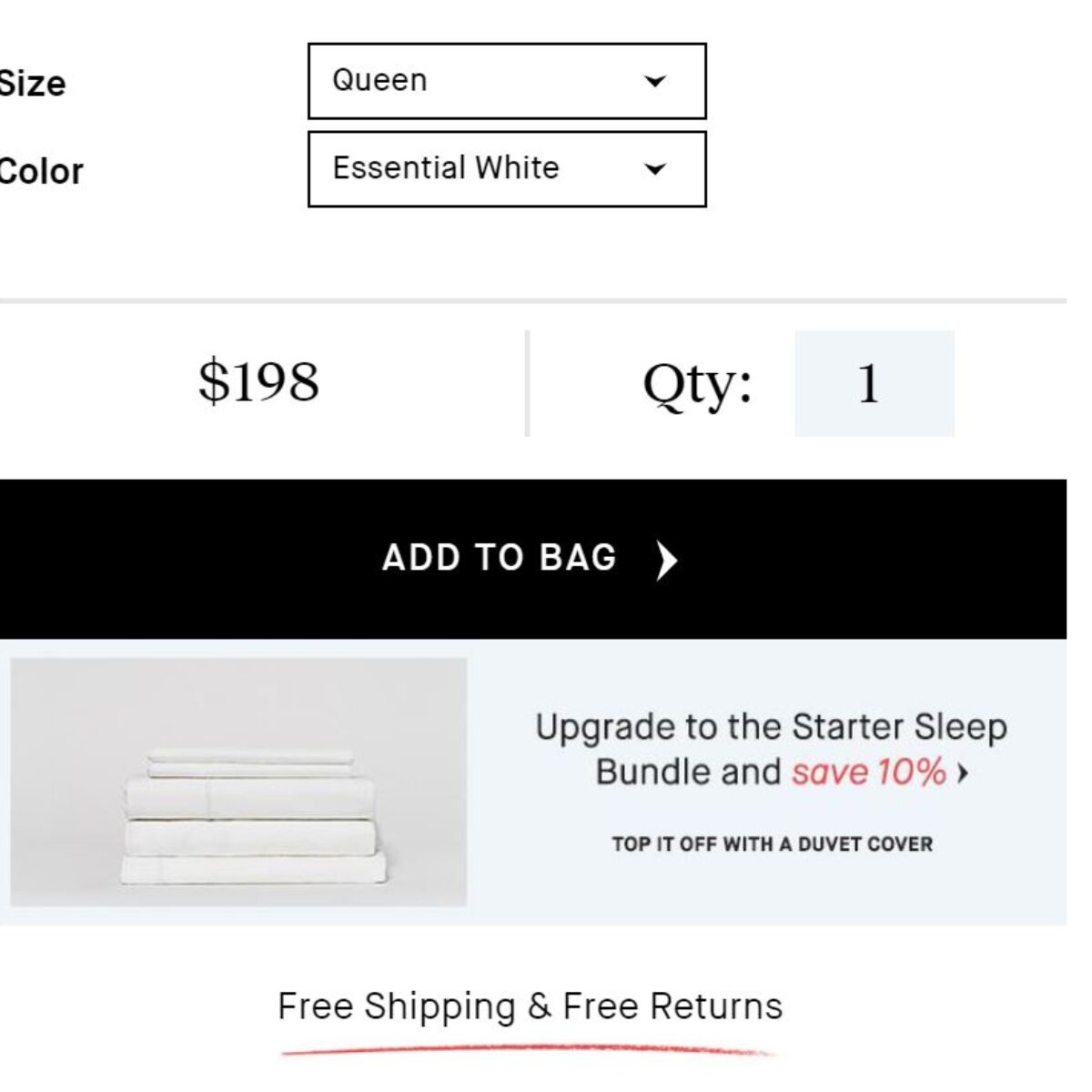Viewport: 1092px width, 1092px height.
Task: Click the red save 10% text
Action: click(869, 772)
